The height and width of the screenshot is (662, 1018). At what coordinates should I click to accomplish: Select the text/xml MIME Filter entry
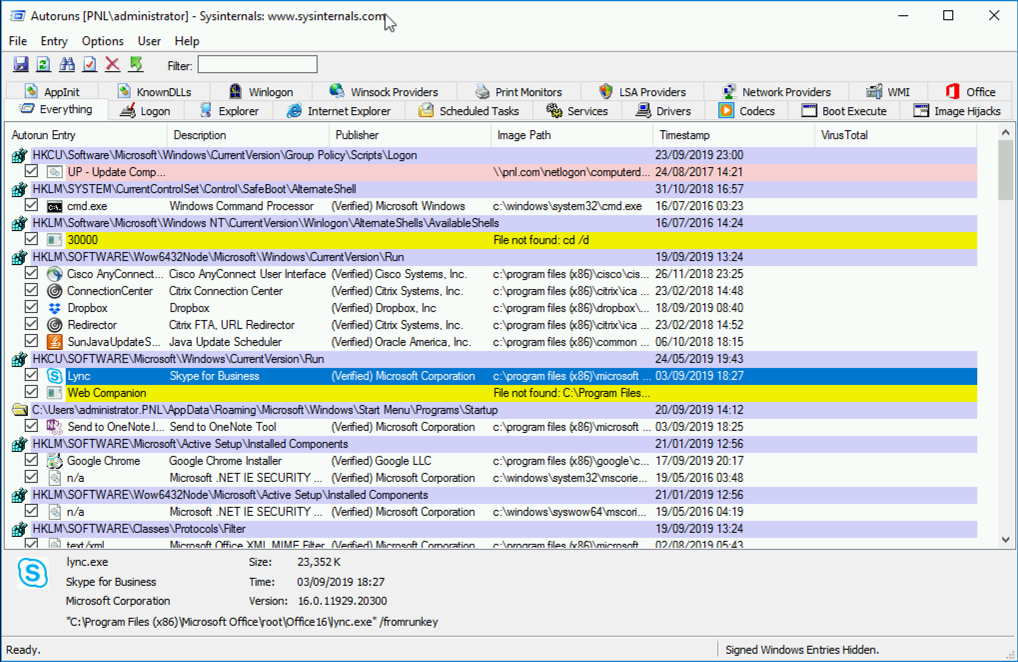(x=493, y=544)
